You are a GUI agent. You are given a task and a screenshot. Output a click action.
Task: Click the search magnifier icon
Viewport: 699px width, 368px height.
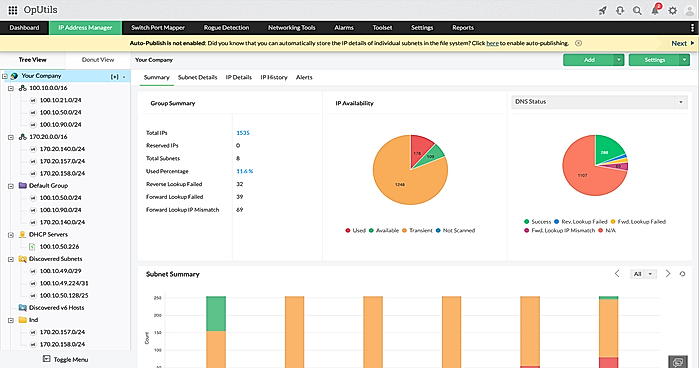click(637, 10)
